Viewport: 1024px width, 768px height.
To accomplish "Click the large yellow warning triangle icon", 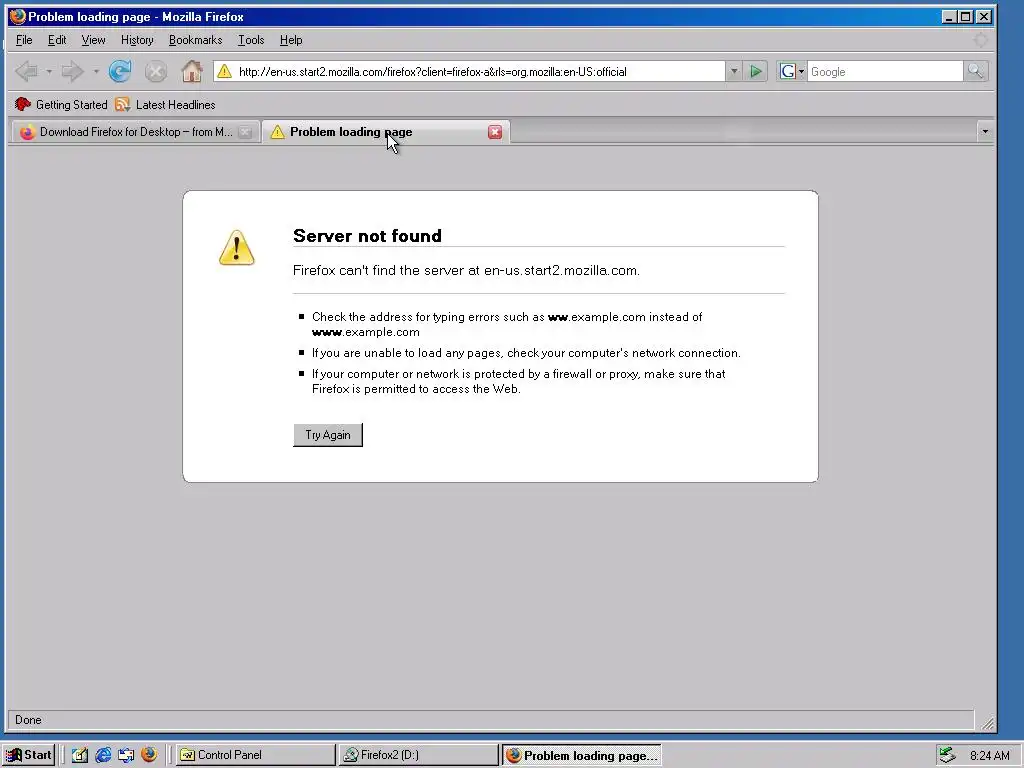I will tap(236, 248).
